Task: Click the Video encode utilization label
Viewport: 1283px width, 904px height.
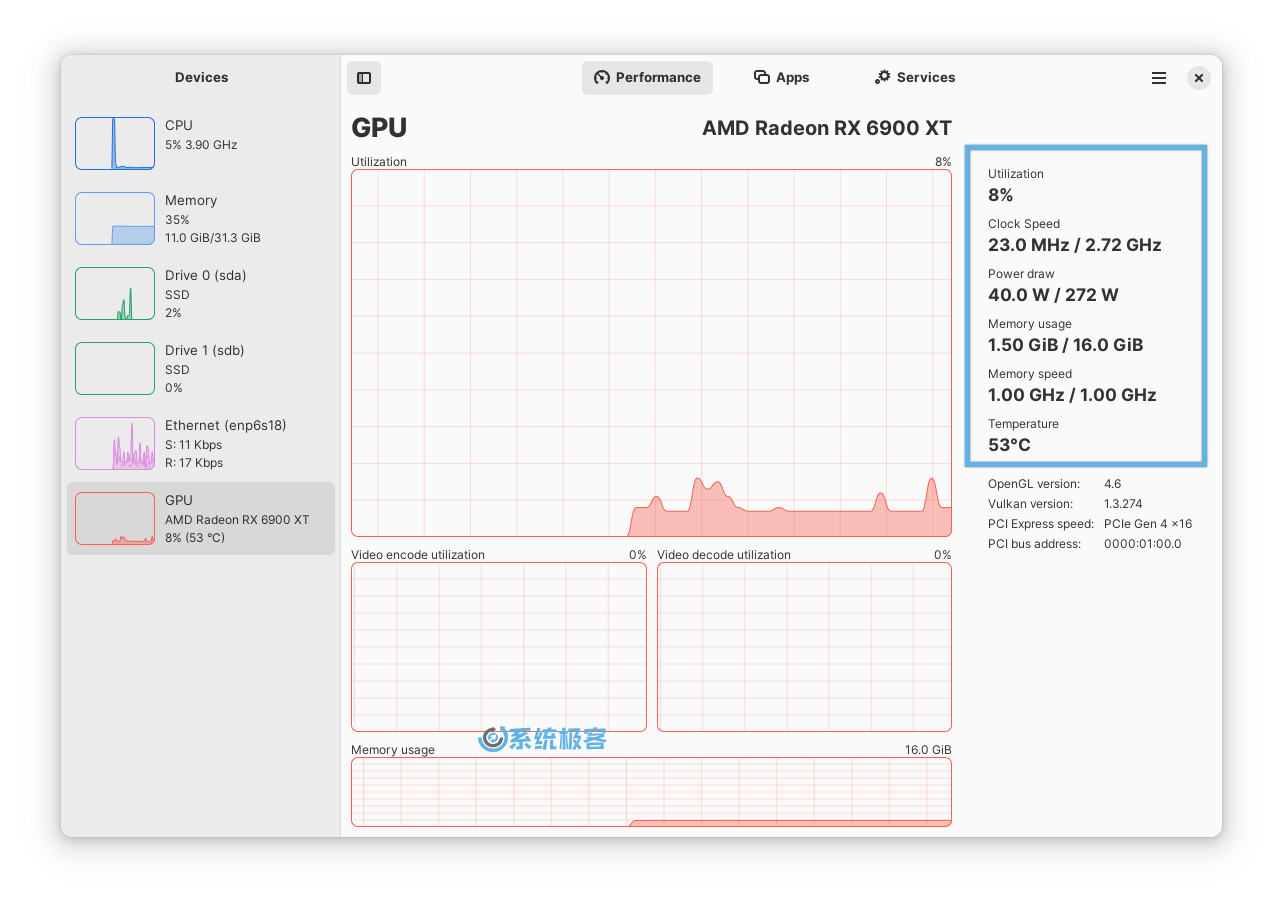Action: 418,555
